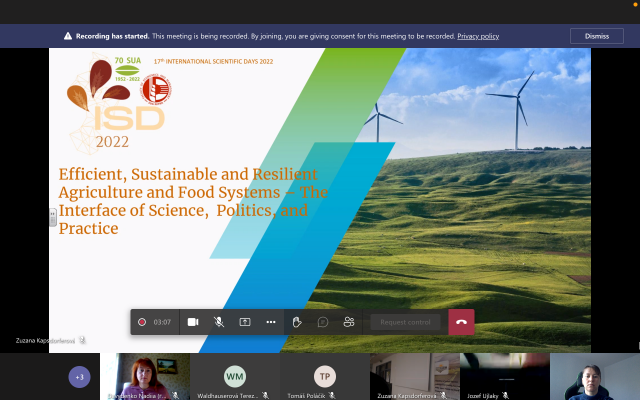Image resolution: width=640 pixels, height=400 pixels.
Task: Raise your hand in the meeting
Action: tap(297, 322)
